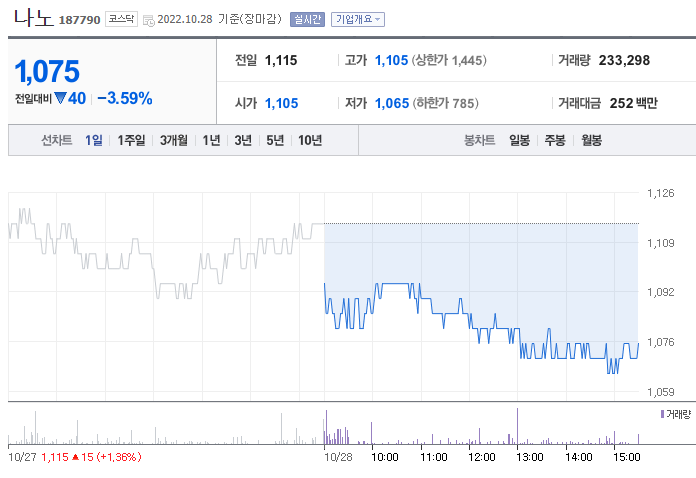Click the 15:00 time axis label
The width and height of the screenshot is (696, 478).
click(x=627, y=457)
